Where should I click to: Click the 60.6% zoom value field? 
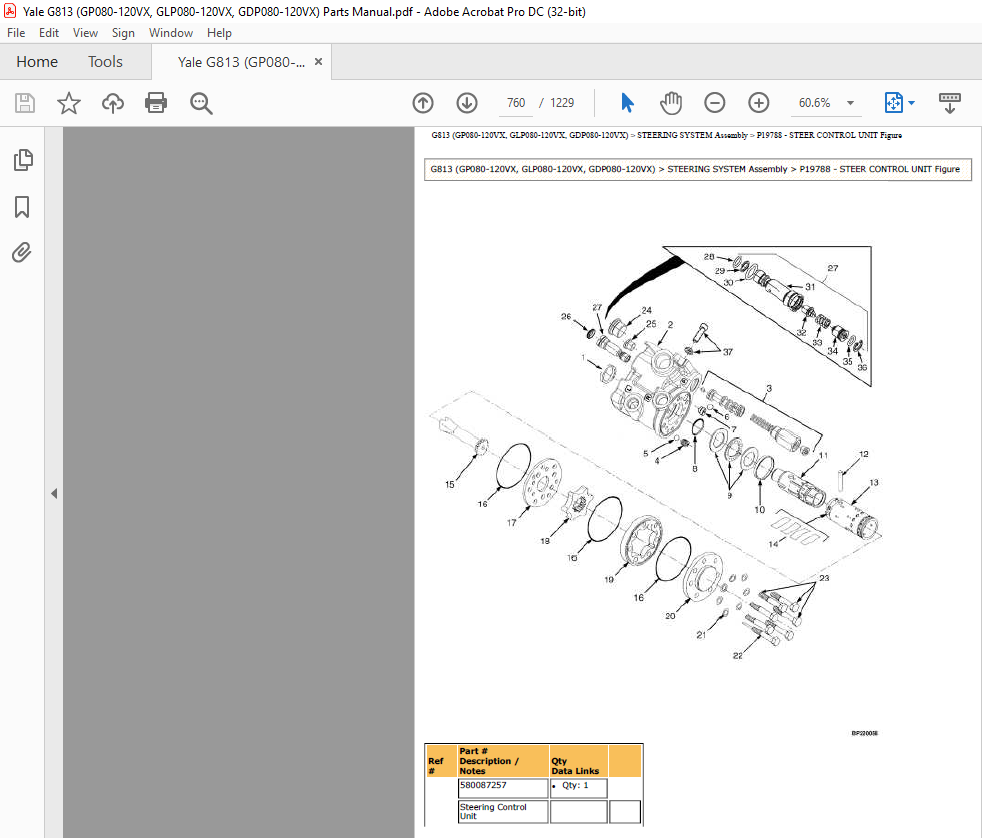tap(814, 103)
